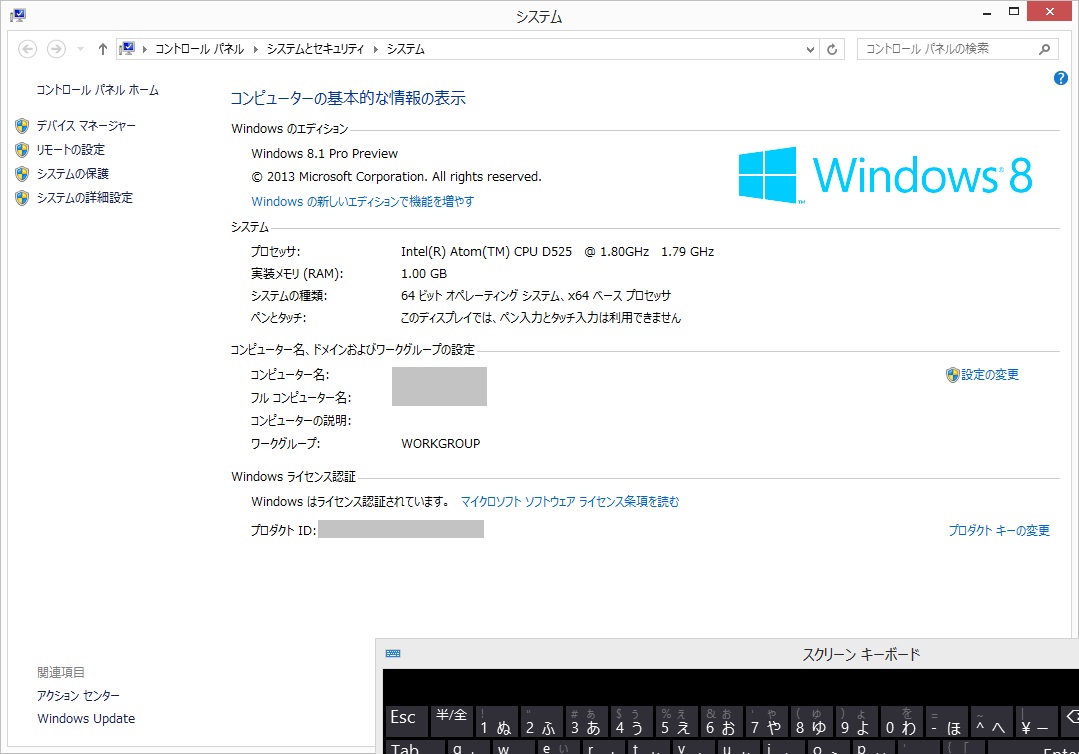Select システムとセキュリティ breadcrumb
Image resolution: width=1079 pixels, height=754 pixels.
click(315, 50)
